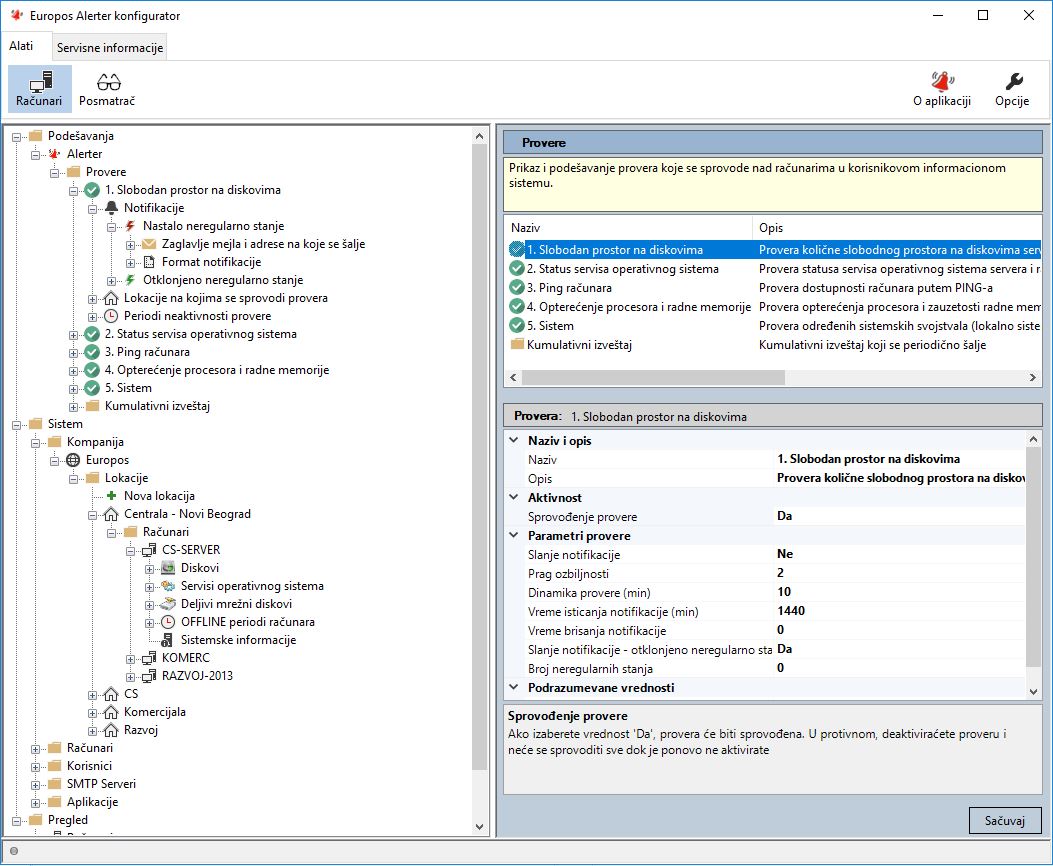Screen dimensions: 1053x866
Task: Click the green lightning icon for Otklonjeno stanje
Action: point(130,281)
